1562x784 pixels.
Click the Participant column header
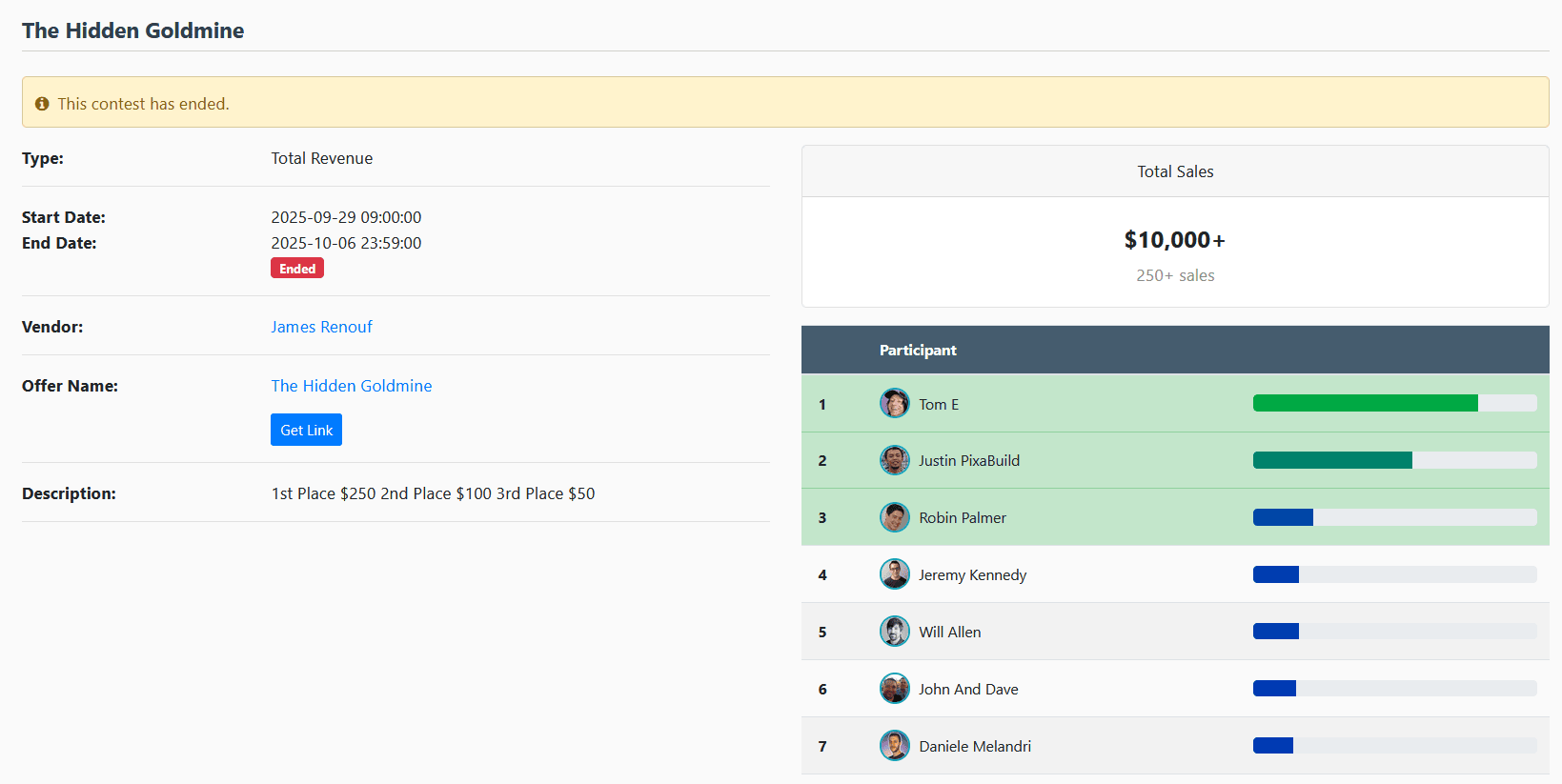tap(918, 351)
